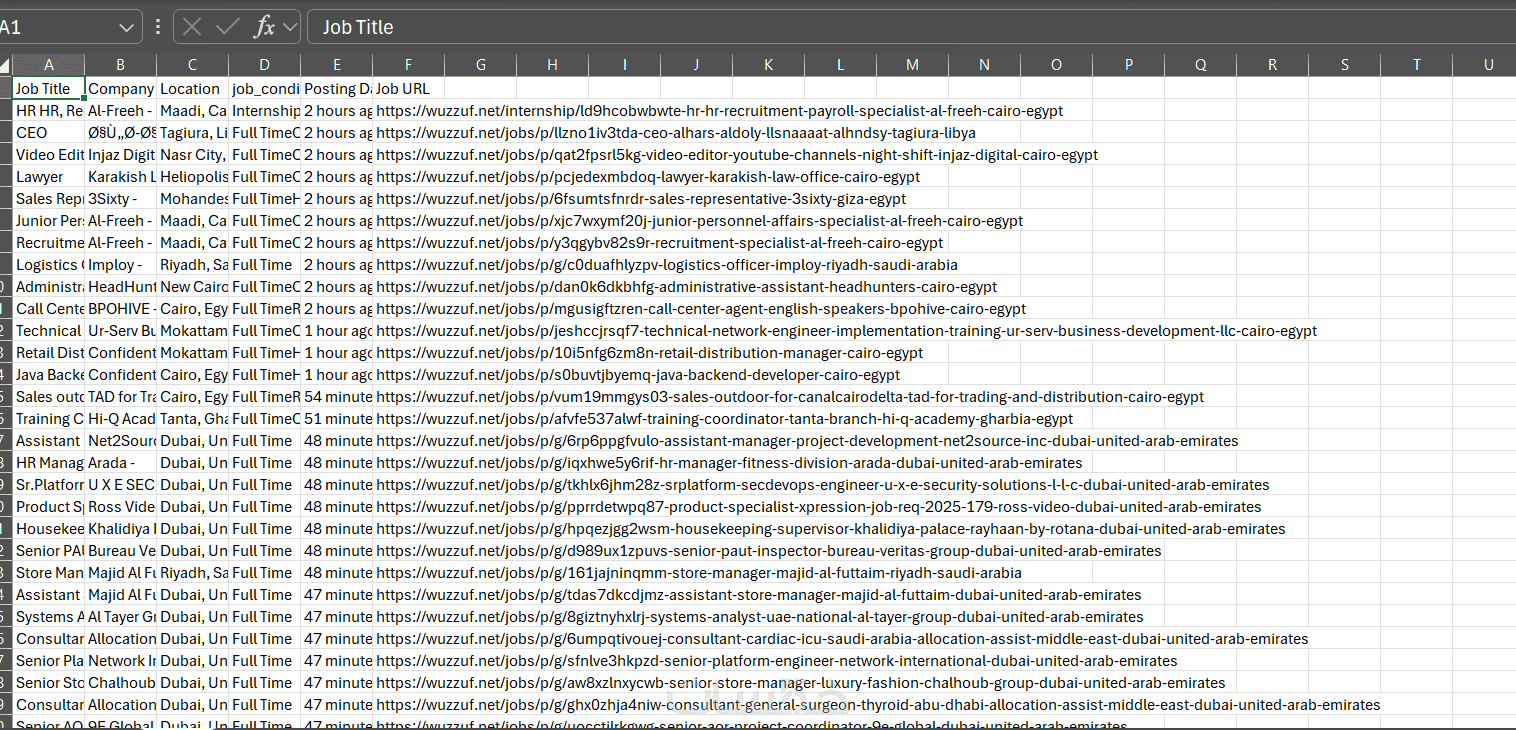Select the 'job_condi' header cell

pyautogui.click(x=265, y=88)
